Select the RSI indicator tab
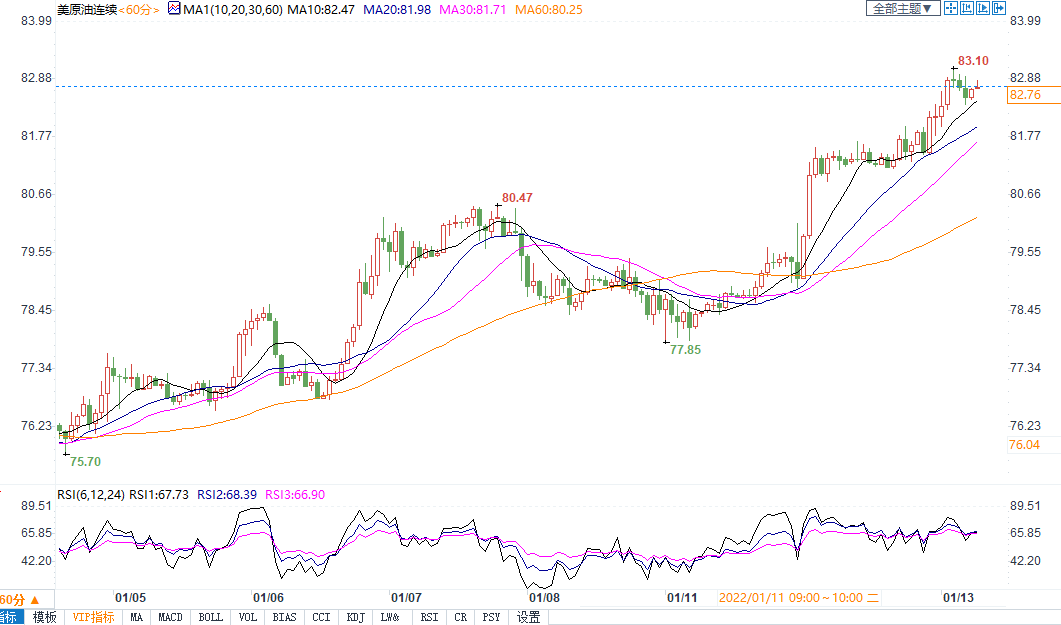This screenshot has height=625, width=1061. [x=429, y=617]
